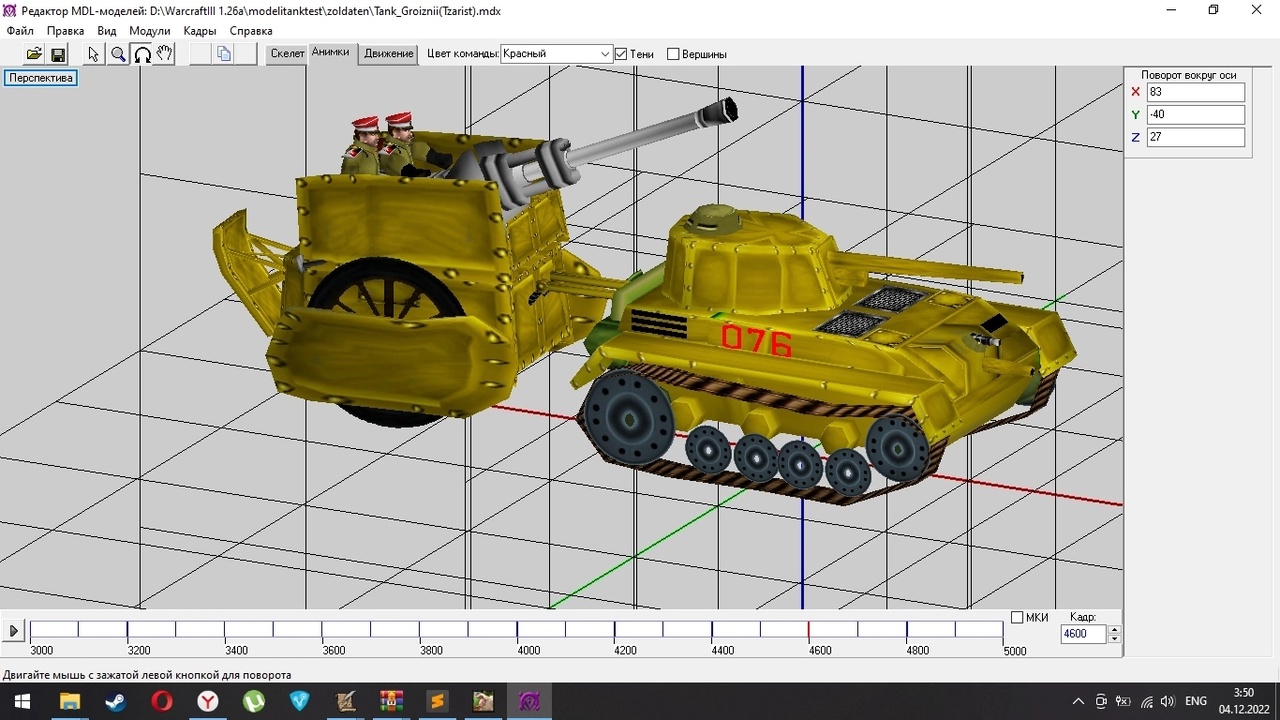Open the Правка menu
Screen dimensions: 1280x720
[x=66, y=31]
